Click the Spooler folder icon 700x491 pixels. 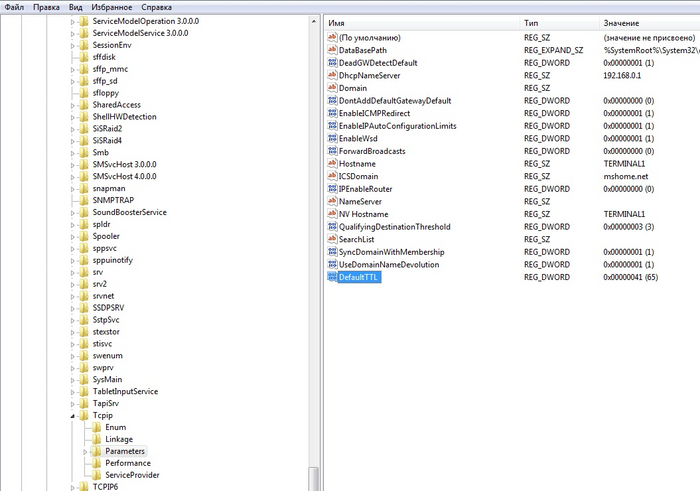(x=83, y=237)
